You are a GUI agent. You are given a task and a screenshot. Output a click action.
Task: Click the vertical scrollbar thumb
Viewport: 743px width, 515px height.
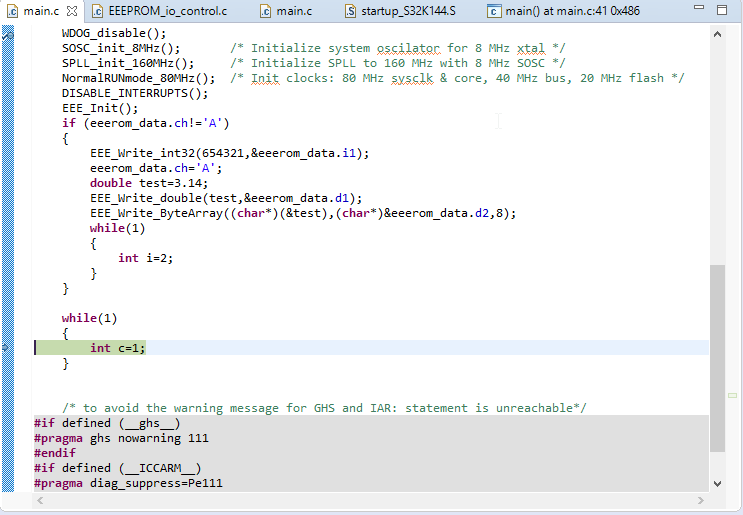click(x=717, y=358)
